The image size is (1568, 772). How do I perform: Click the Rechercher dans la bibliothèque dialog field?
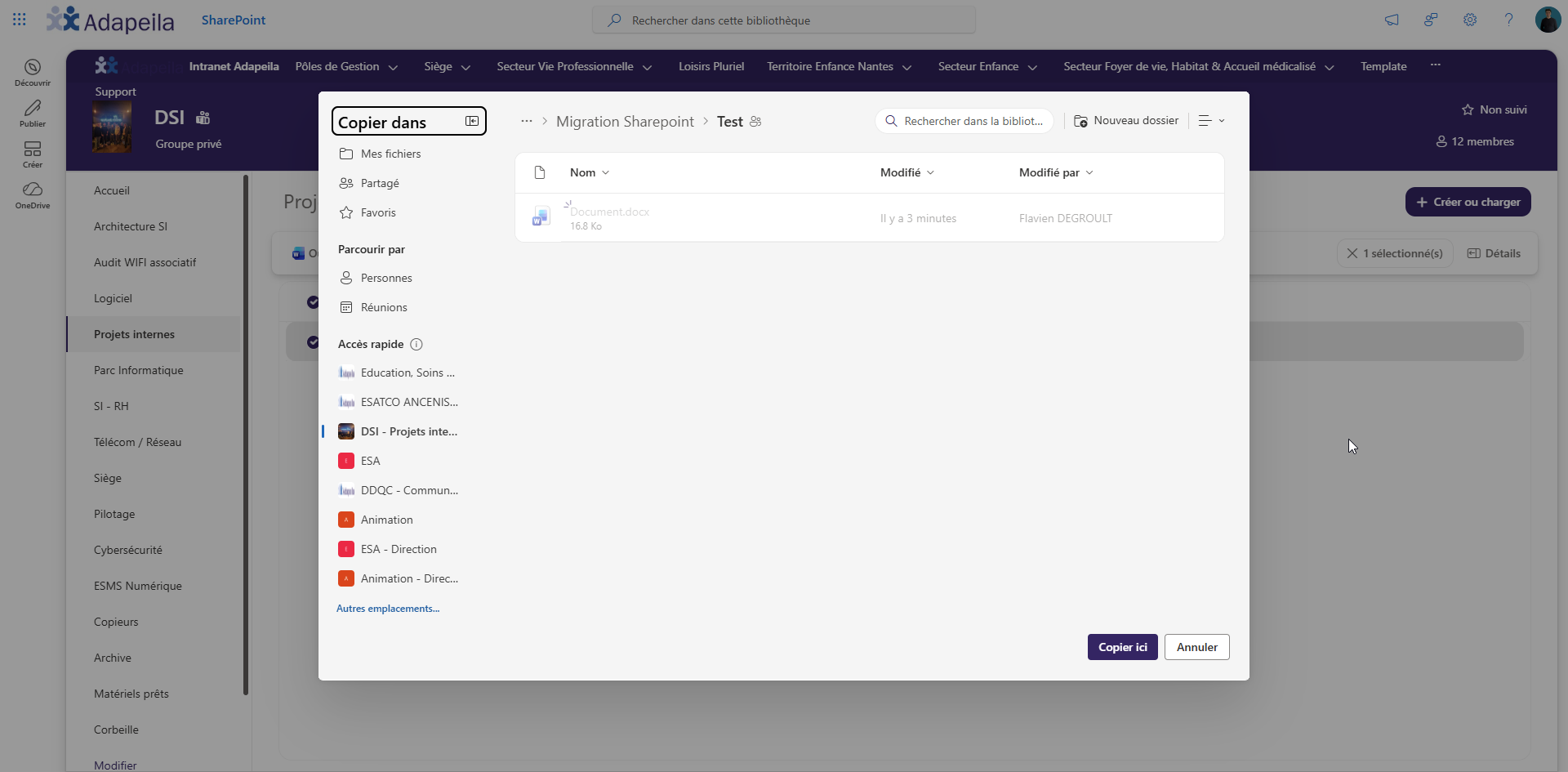point(964,121)
